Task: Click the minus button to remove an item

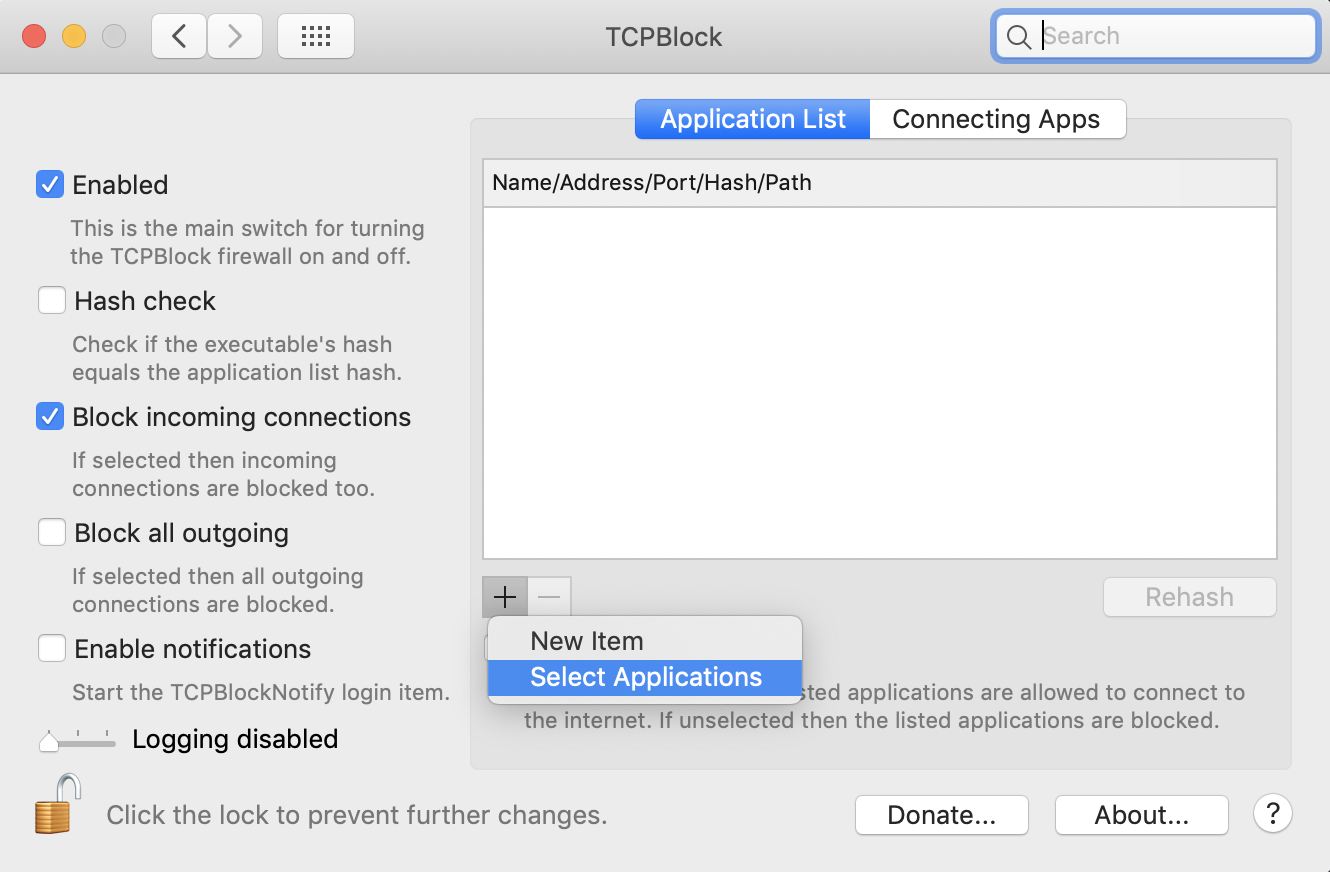Action: click(548, 596)
